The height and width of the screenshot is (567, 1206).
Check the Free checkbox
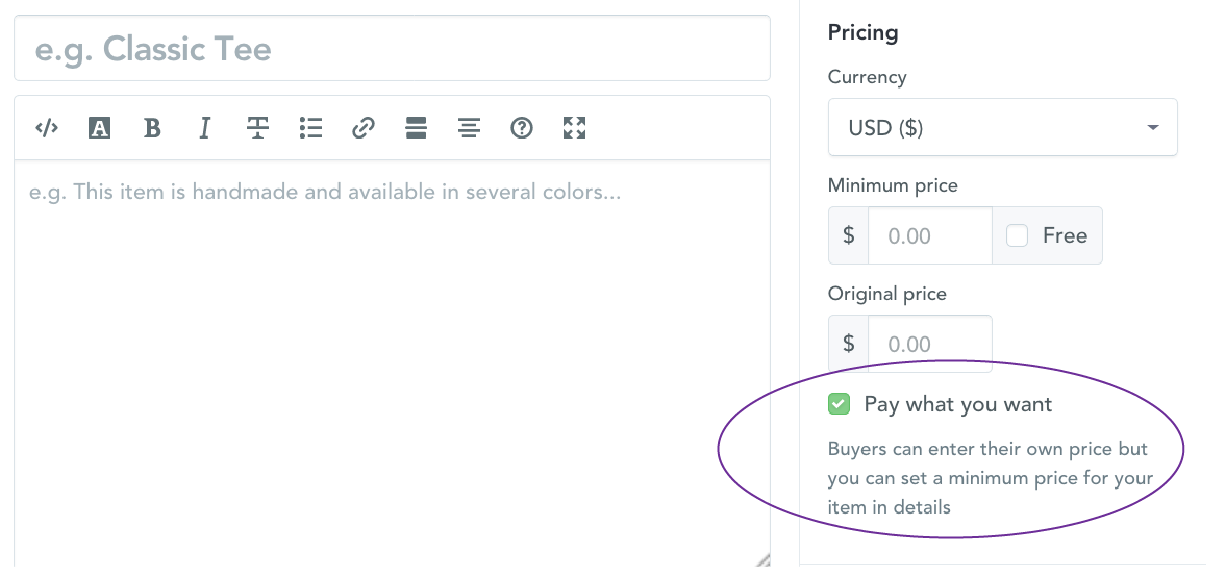[x=1017, y=236]
